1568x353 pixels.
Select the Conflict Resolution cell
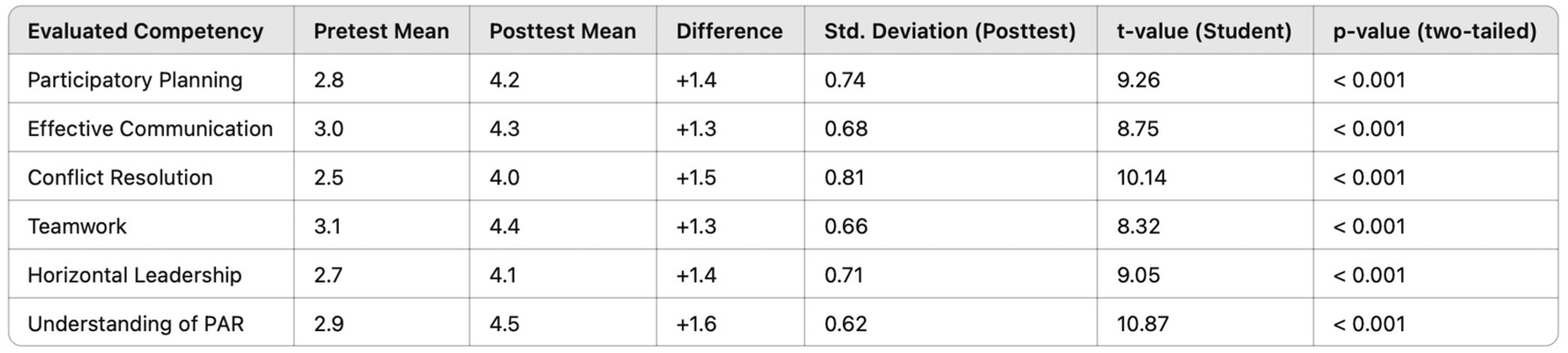[120, 177]
